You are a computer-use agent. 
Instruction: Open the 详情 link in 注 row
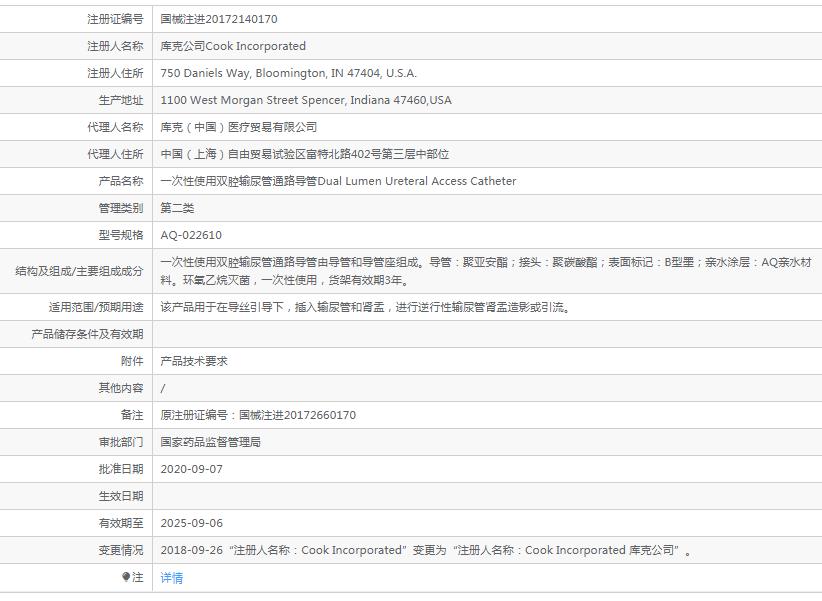pos(171,577)
